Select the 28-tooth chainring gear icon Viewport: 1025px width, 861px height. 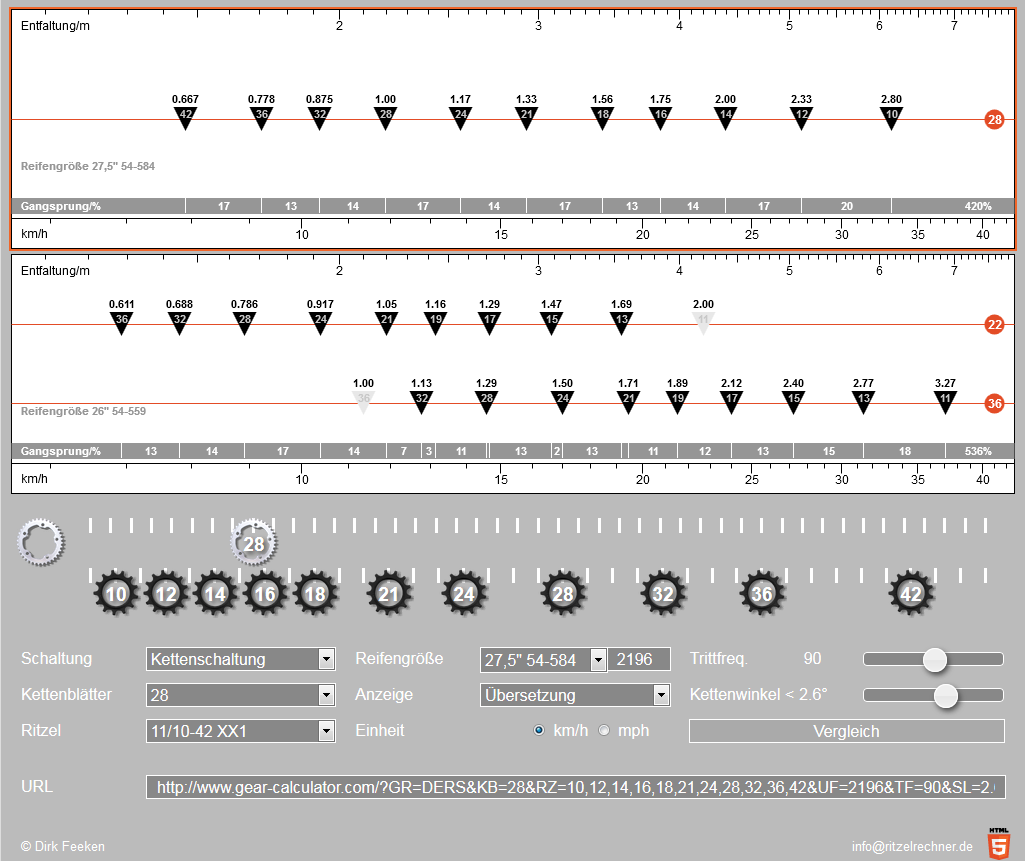point(254,544)
